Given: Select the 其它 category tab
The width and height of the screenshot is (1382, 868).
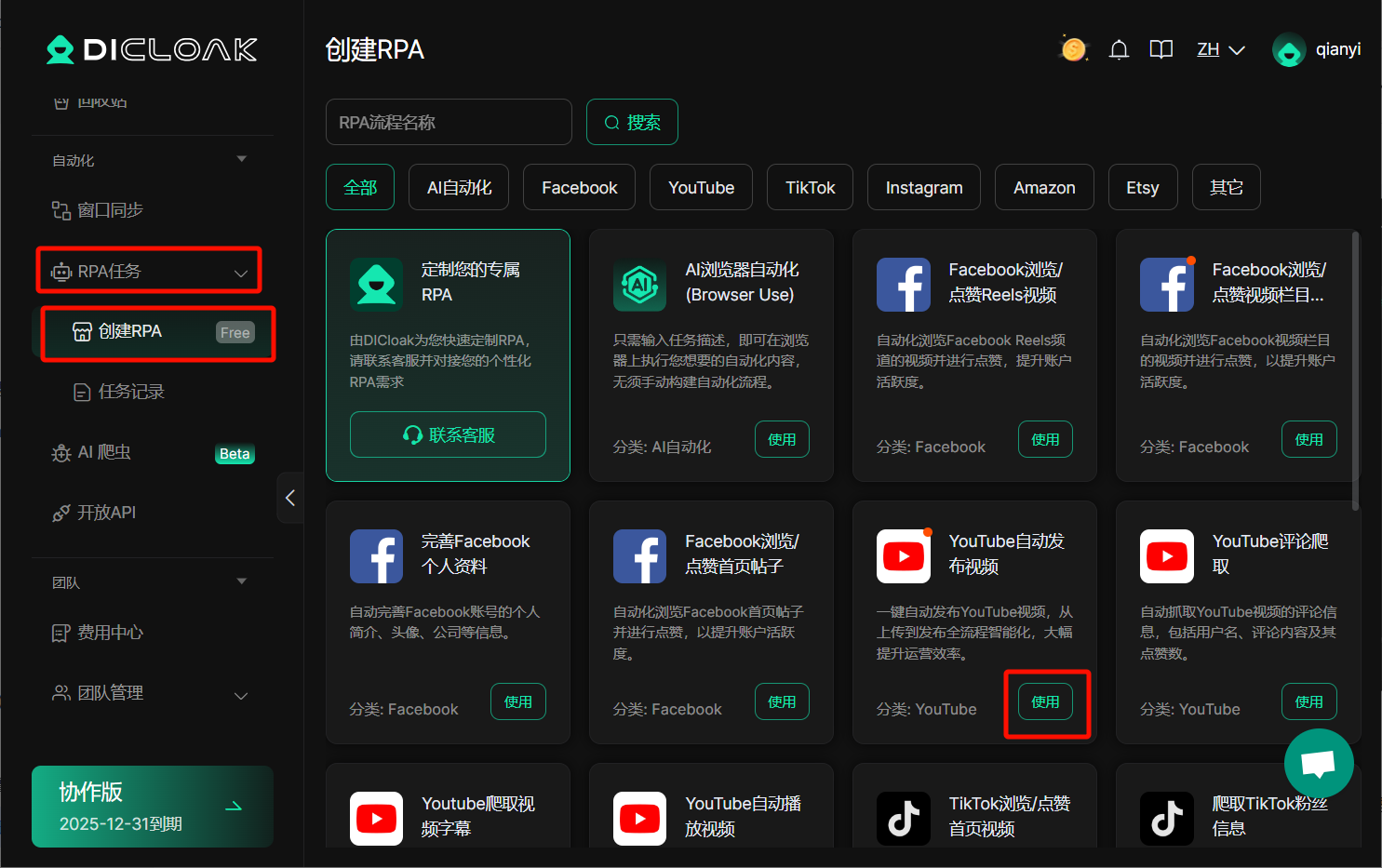Looking at the screenshot, I should coord(1226,187).
